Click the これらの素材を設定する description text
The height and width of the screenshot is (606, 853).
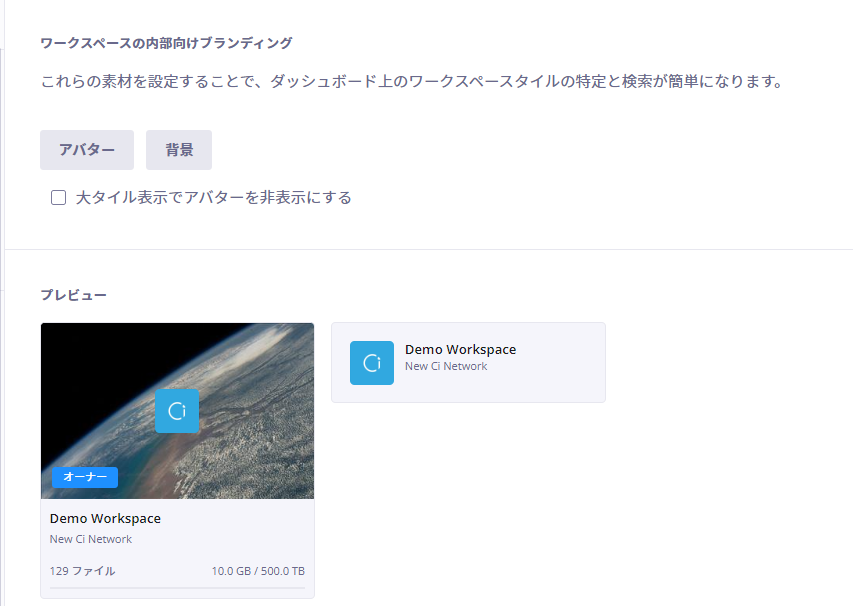click(x=412, y=82)
